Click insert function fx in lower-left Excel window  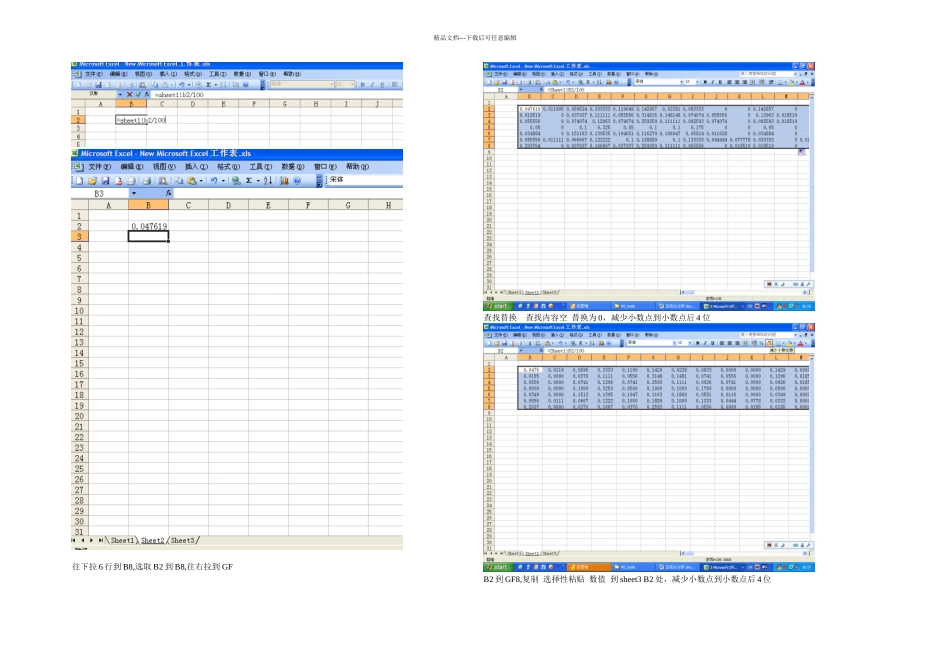click(x=168, y=193)
